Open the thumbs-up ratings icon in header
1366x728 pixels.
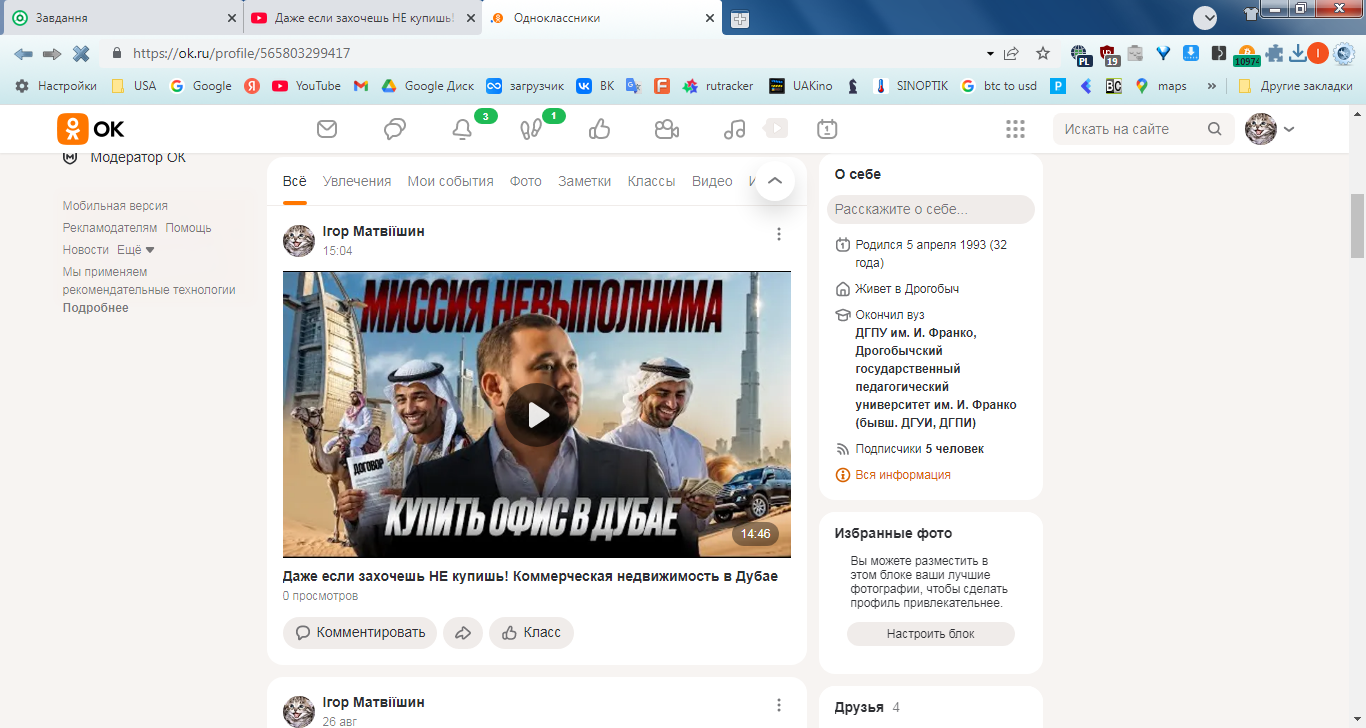pos(599,129)
